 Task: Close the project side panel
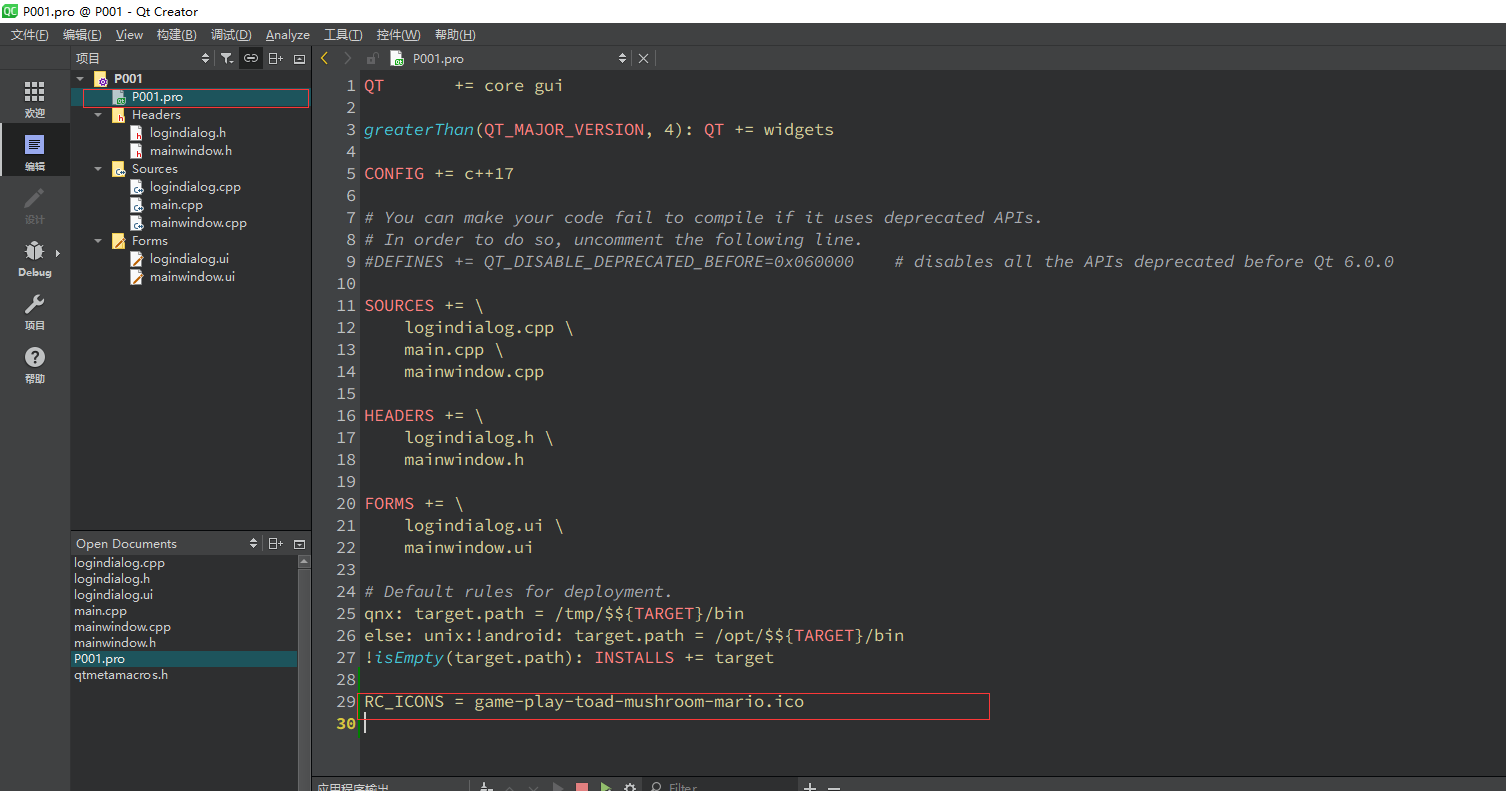click(300, 58)
